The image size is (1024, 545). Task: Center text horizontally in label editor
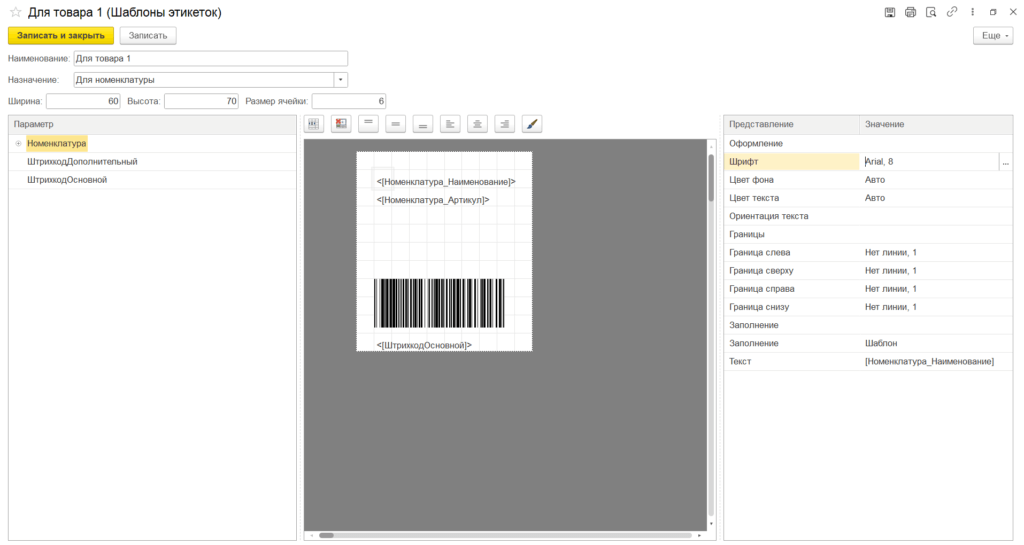pos(478,124)
